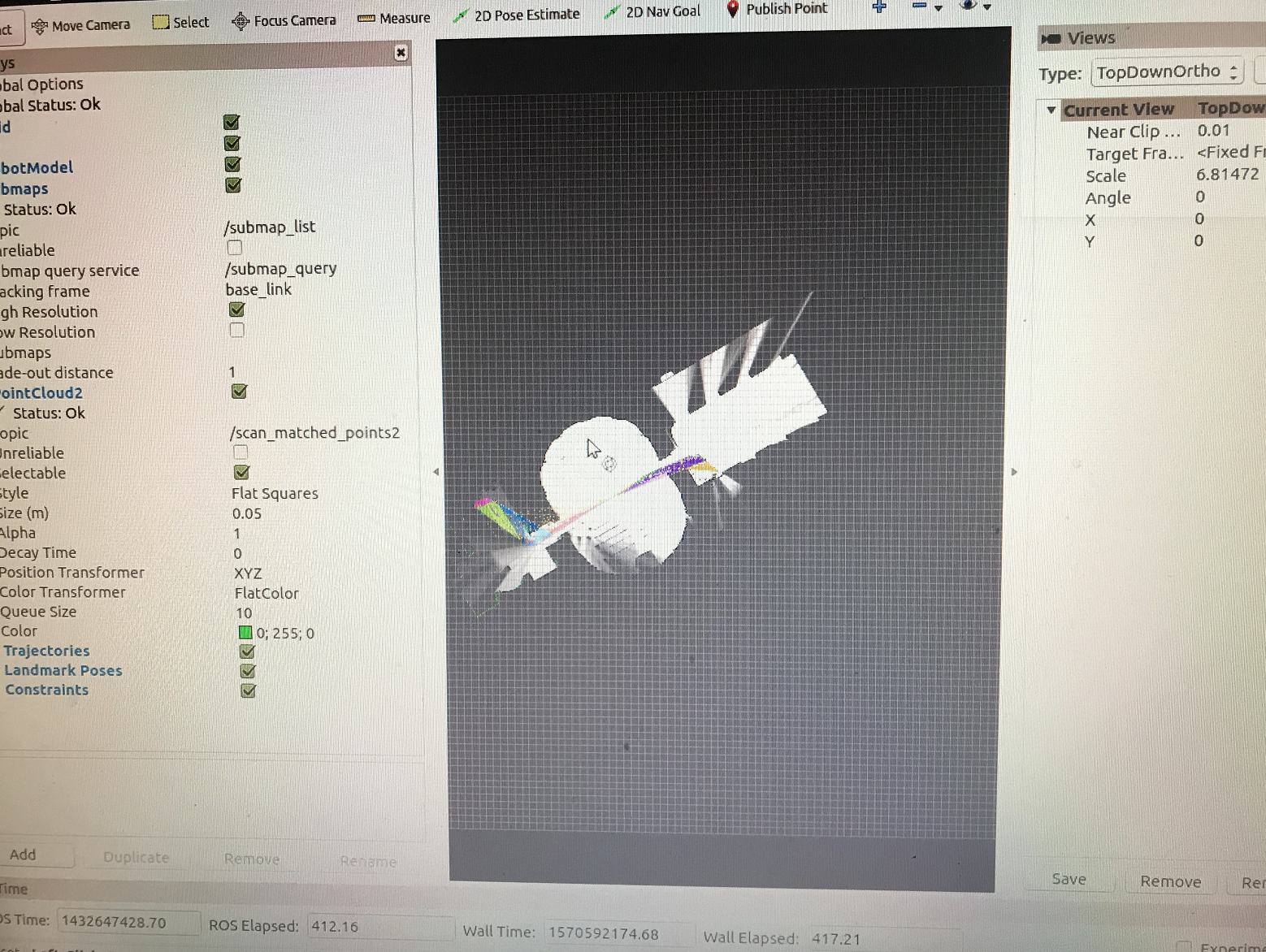Toggle the RobotModel display checkbox
The width and height of the screenshot is (1266, 952).
coord(232,164)
